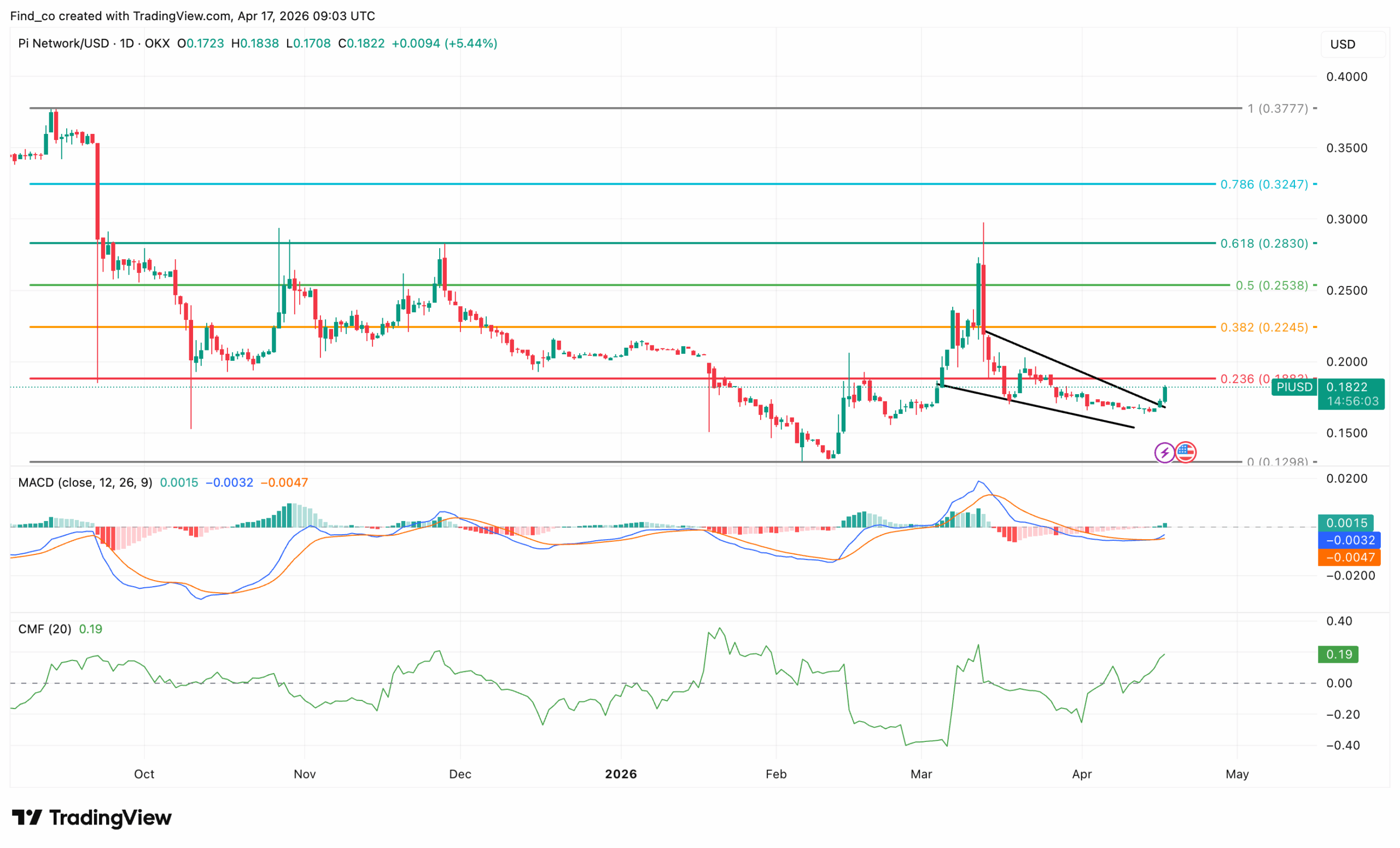Click the countdown timer 14:56:03

1352,401
